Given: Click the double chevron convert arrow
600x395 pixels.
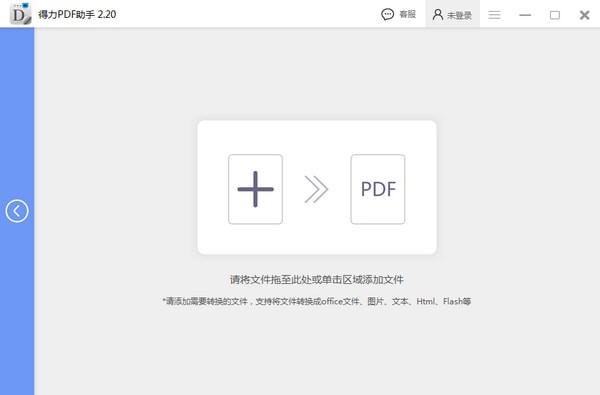Looking at the screenshot, I should 316,189.
